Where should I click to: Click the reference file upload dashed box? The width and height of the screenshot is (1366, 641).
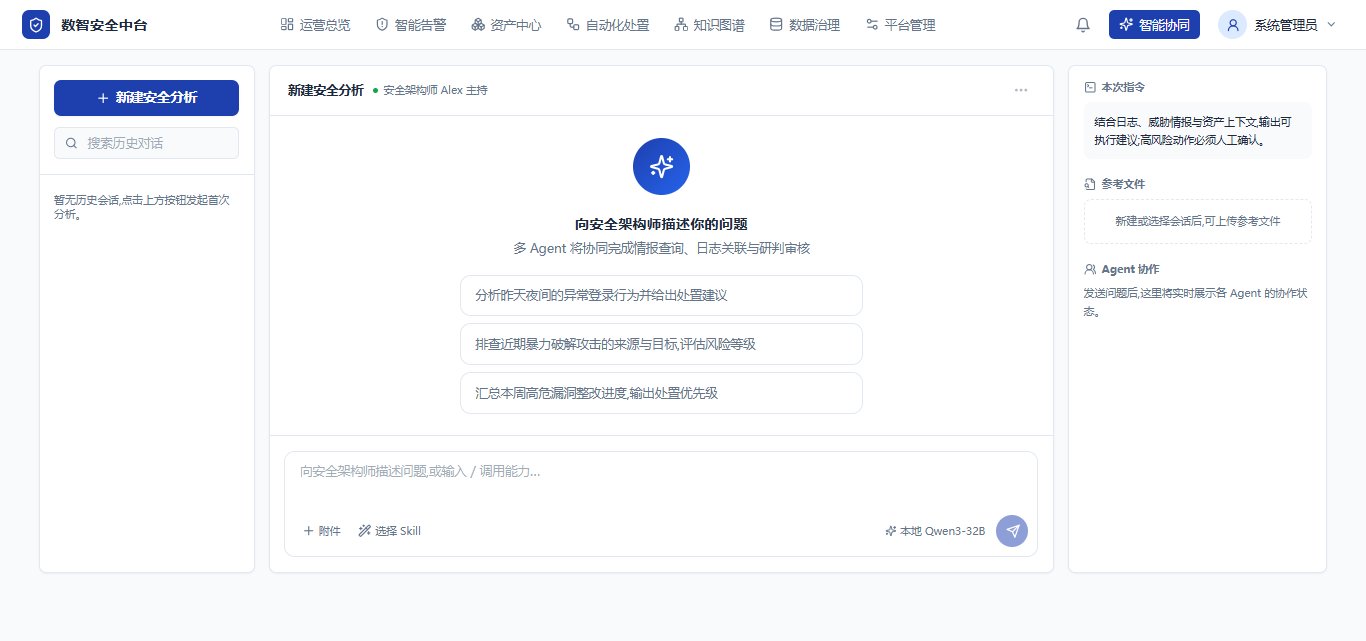pos(1198,221)
